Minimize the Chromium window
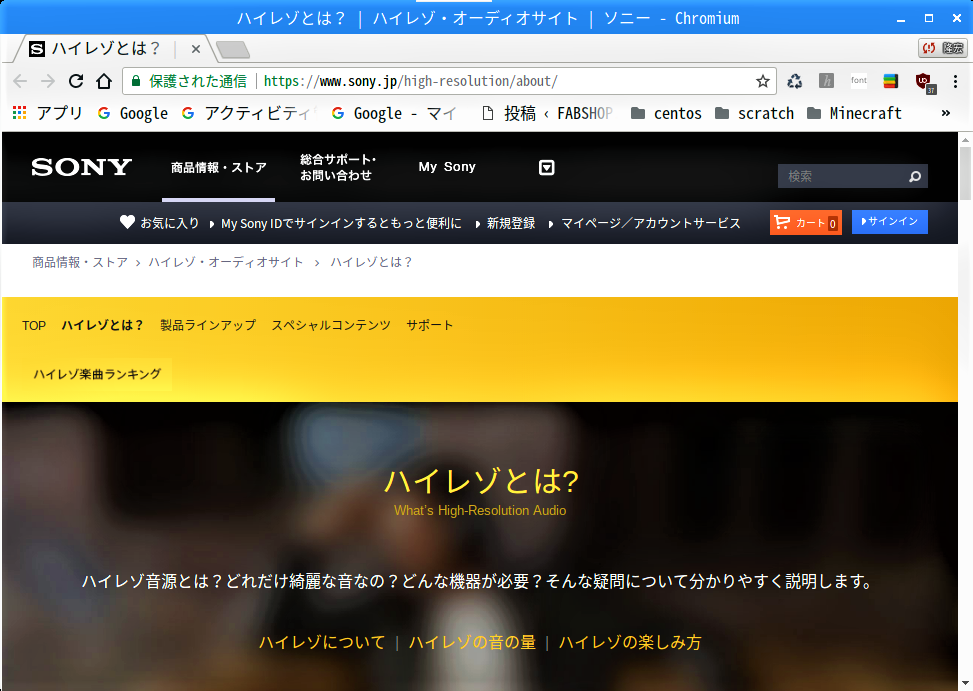973x691 pixels. pos(901,19)
